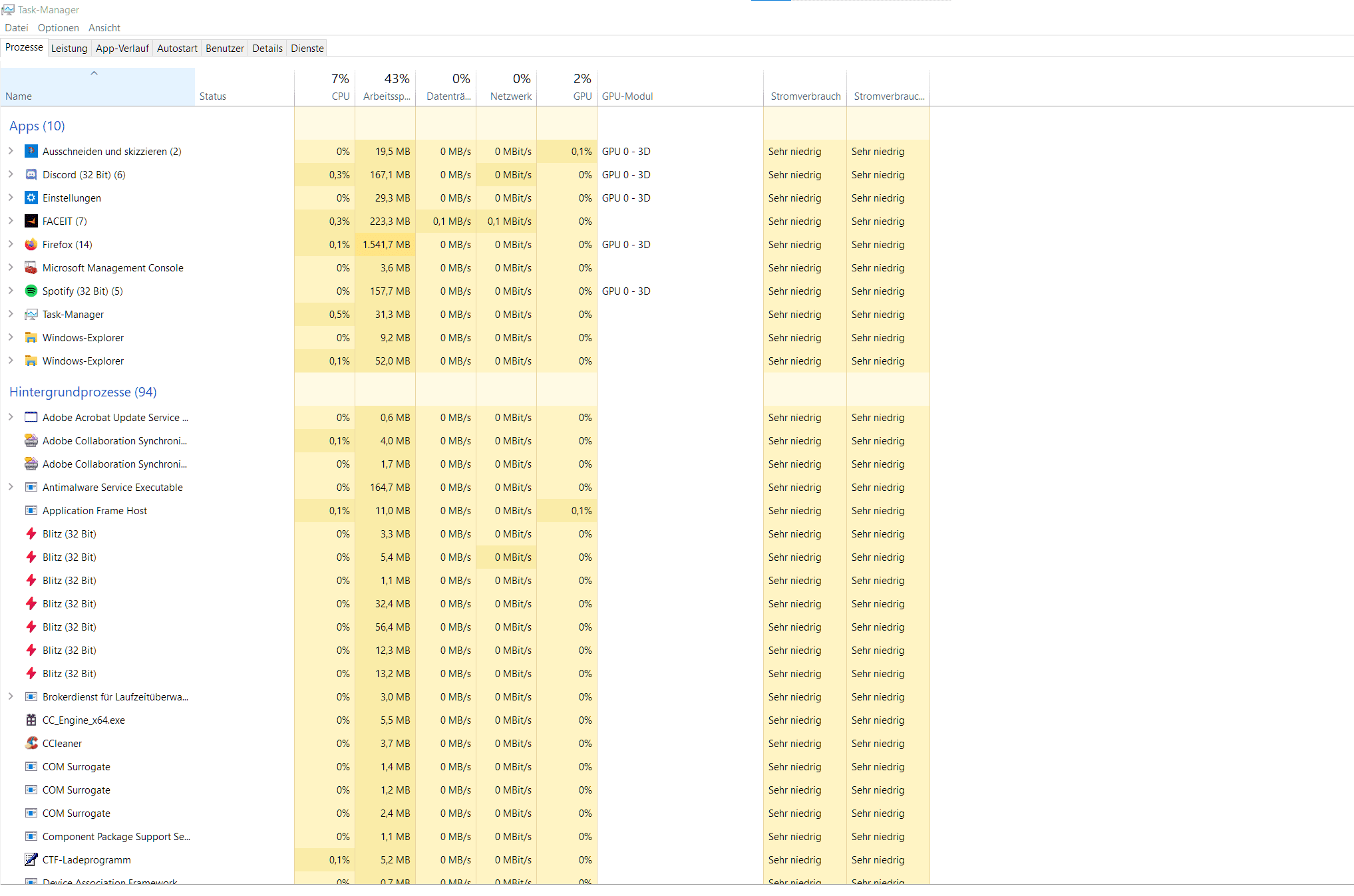Select the 5,2 MB CTF-Ladeprogramm memory cell

[385, 859]
